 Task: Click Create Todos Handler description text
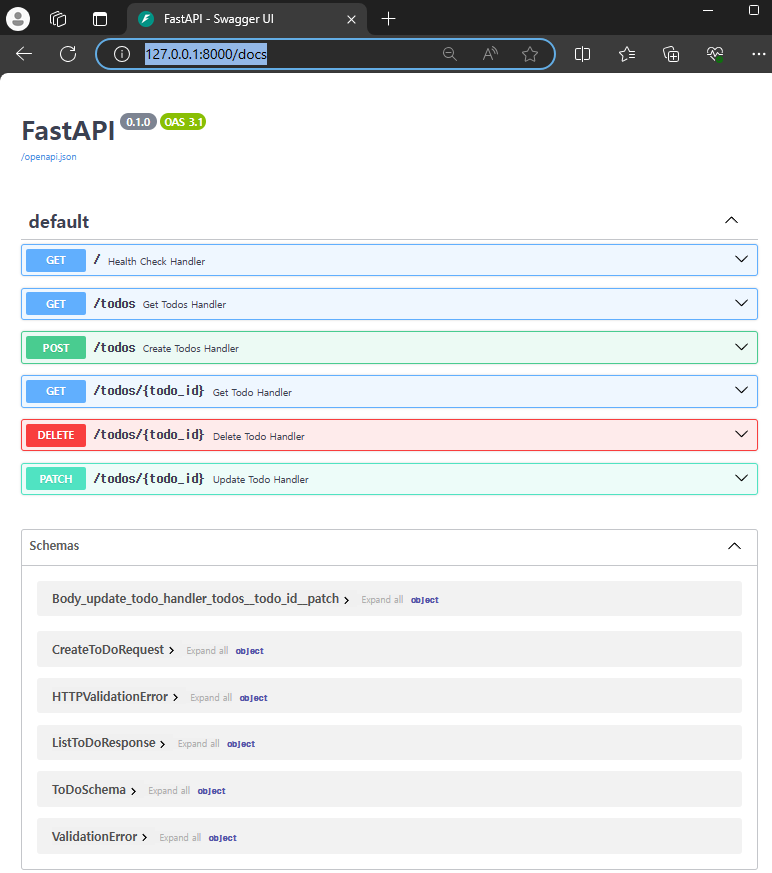click(191, 349)
